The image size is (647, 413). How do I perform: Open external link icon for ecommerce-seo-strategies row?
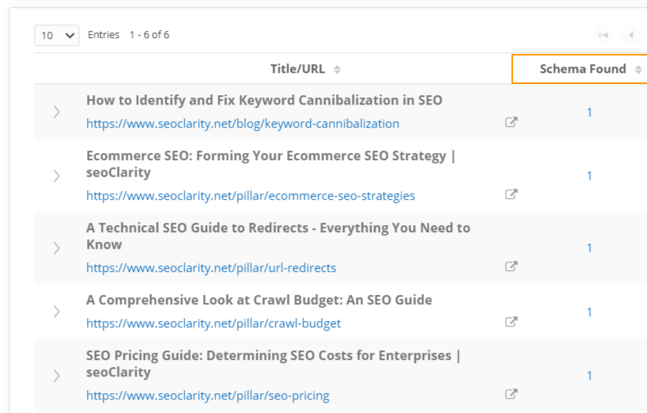point(511,195)
